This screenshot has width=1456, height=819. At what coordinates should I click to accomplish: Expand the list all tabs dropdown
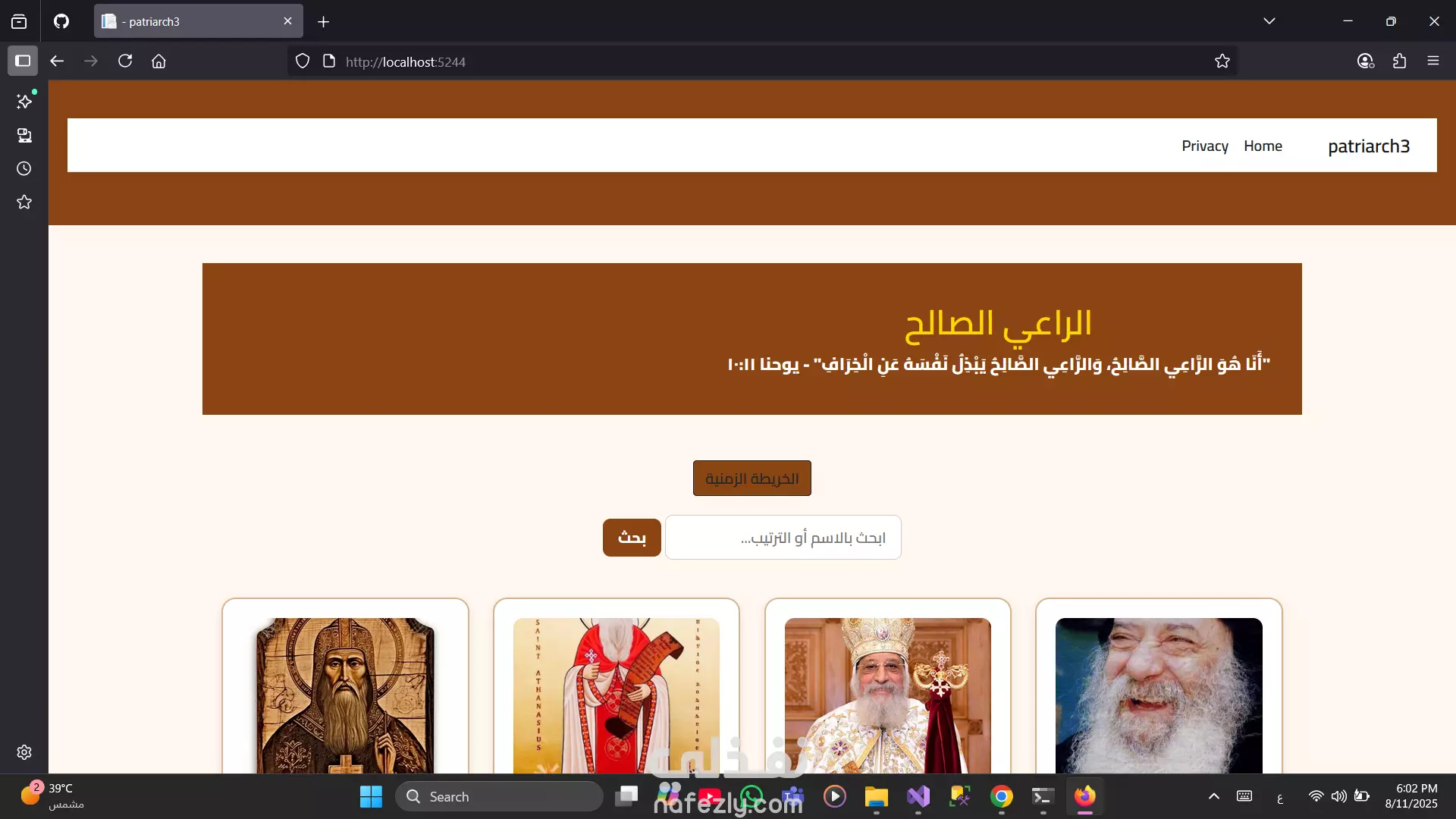click(1269, 21)
